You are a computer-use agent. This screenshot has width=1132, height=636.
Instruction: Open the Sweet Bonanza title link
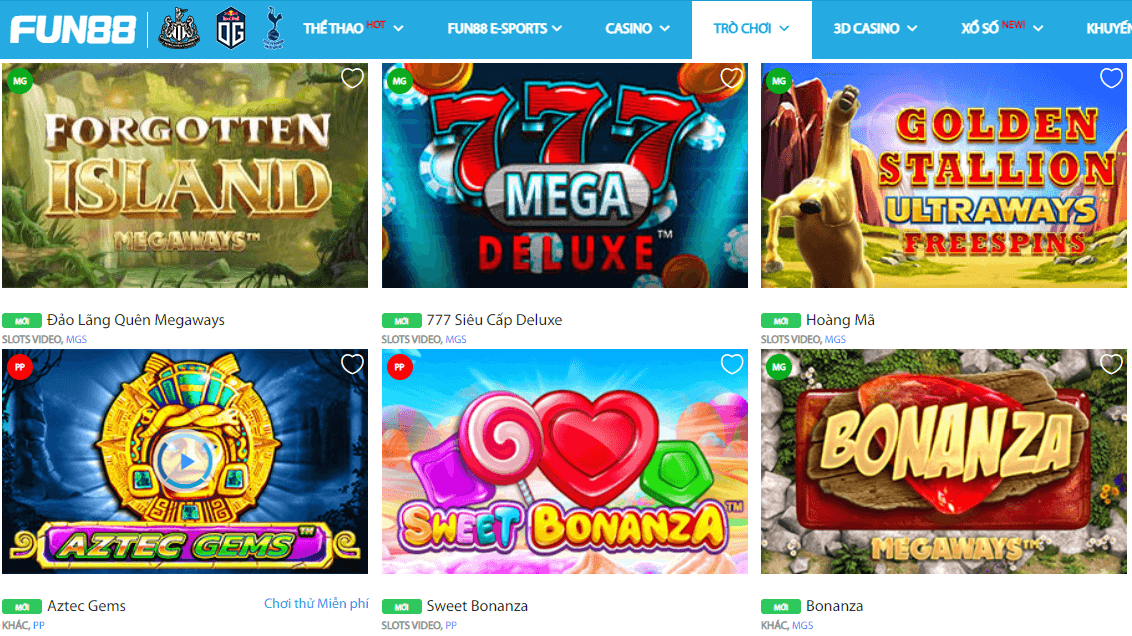(x=477, y=606)
